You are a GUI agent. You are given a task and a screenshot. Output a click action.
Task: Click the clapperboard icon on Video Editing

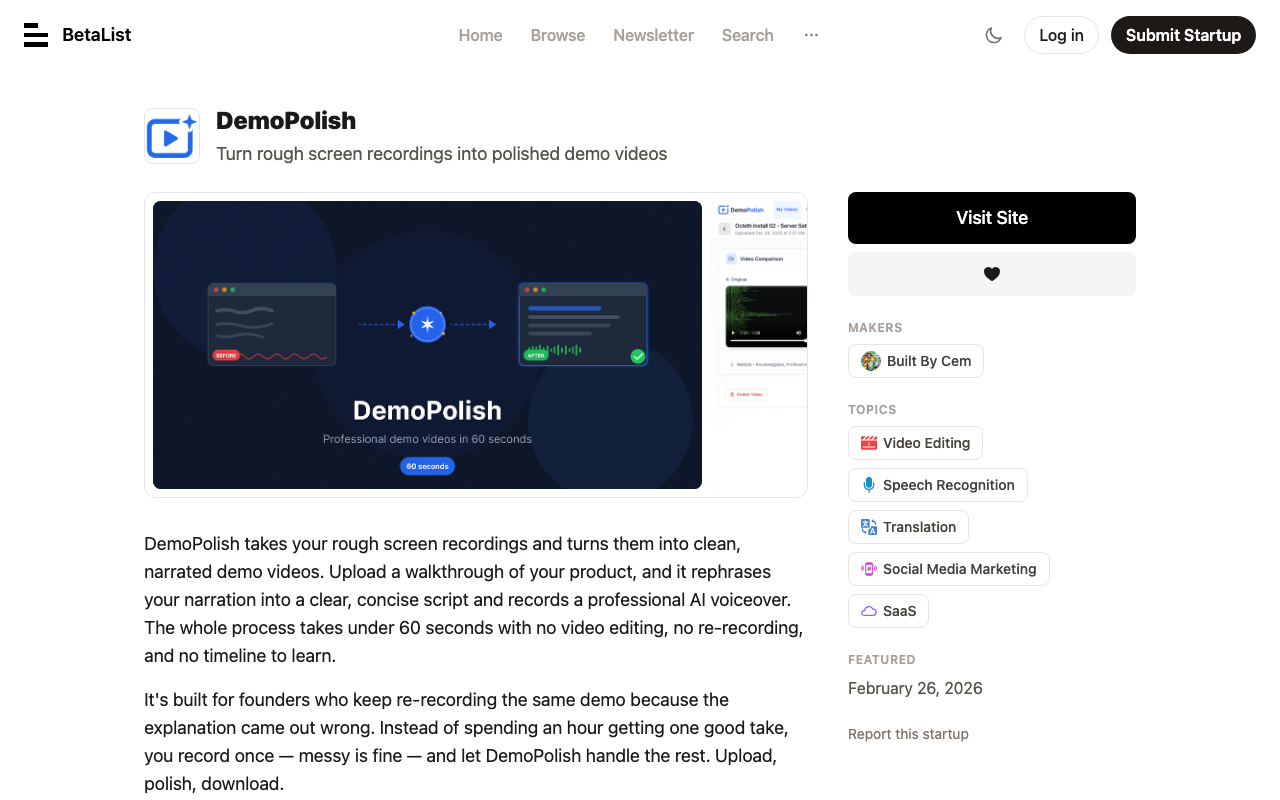869,443
